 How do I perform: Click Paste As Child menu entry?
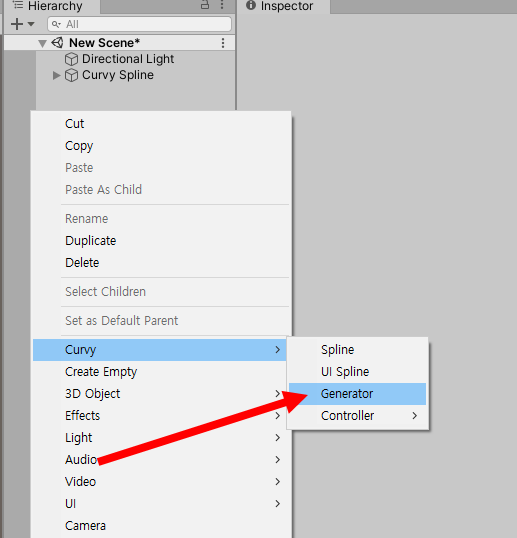pyautogui.click(x=160, y=189)
